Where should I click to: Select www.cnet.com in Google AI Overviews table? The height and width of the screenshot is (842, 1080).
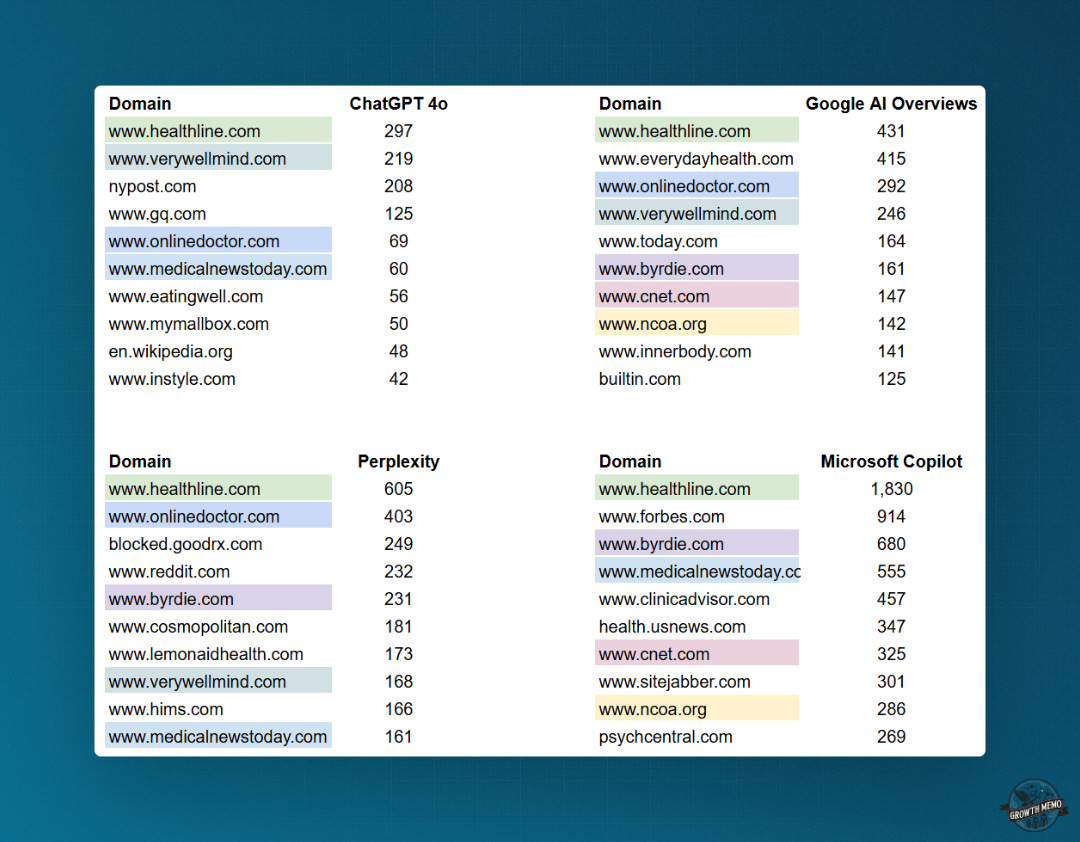[x=697, y=296]
